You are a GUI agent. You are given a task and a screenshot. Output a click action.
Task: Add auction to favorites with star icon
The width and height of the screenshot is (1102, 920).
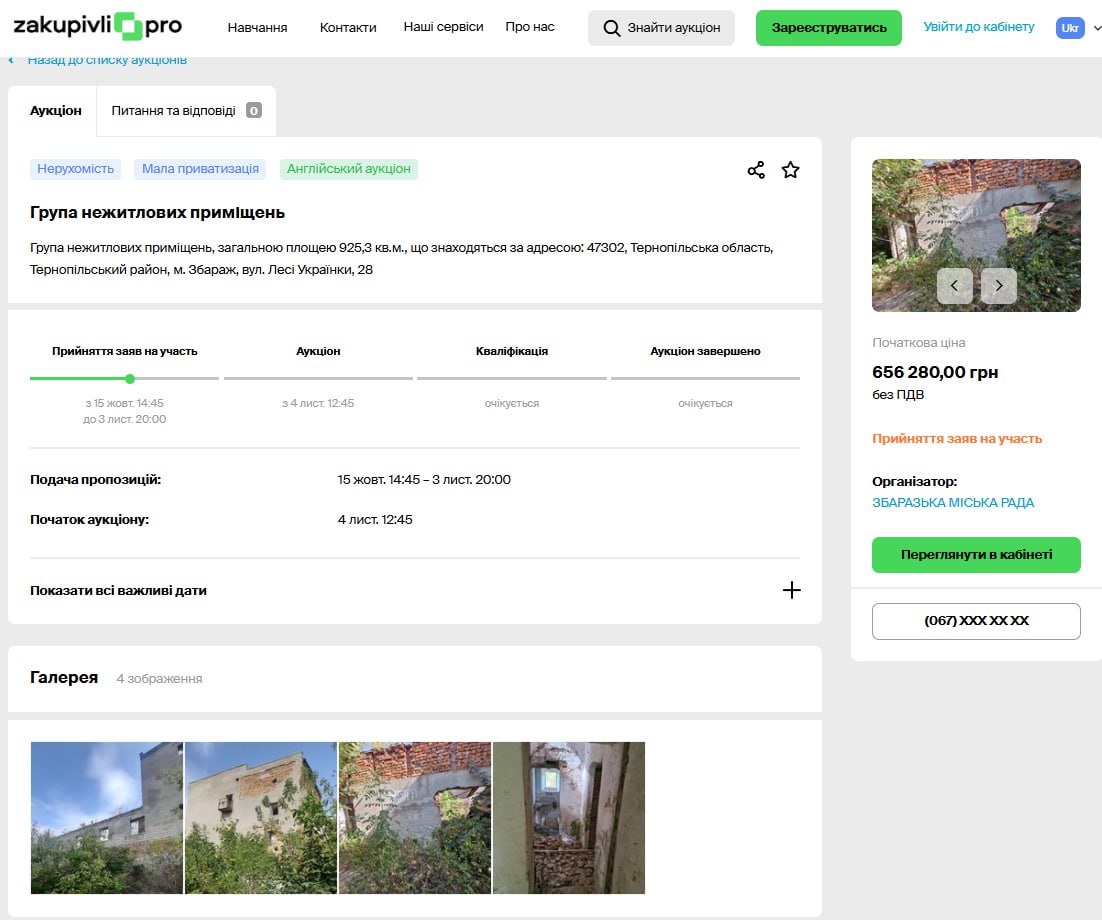[x=790, y=170]
